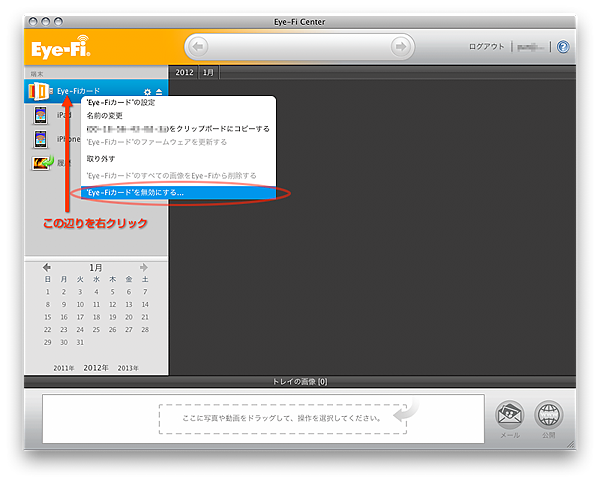Click the 公開 label under globe
The image size is (600, 491).
[x=549, y=436]
